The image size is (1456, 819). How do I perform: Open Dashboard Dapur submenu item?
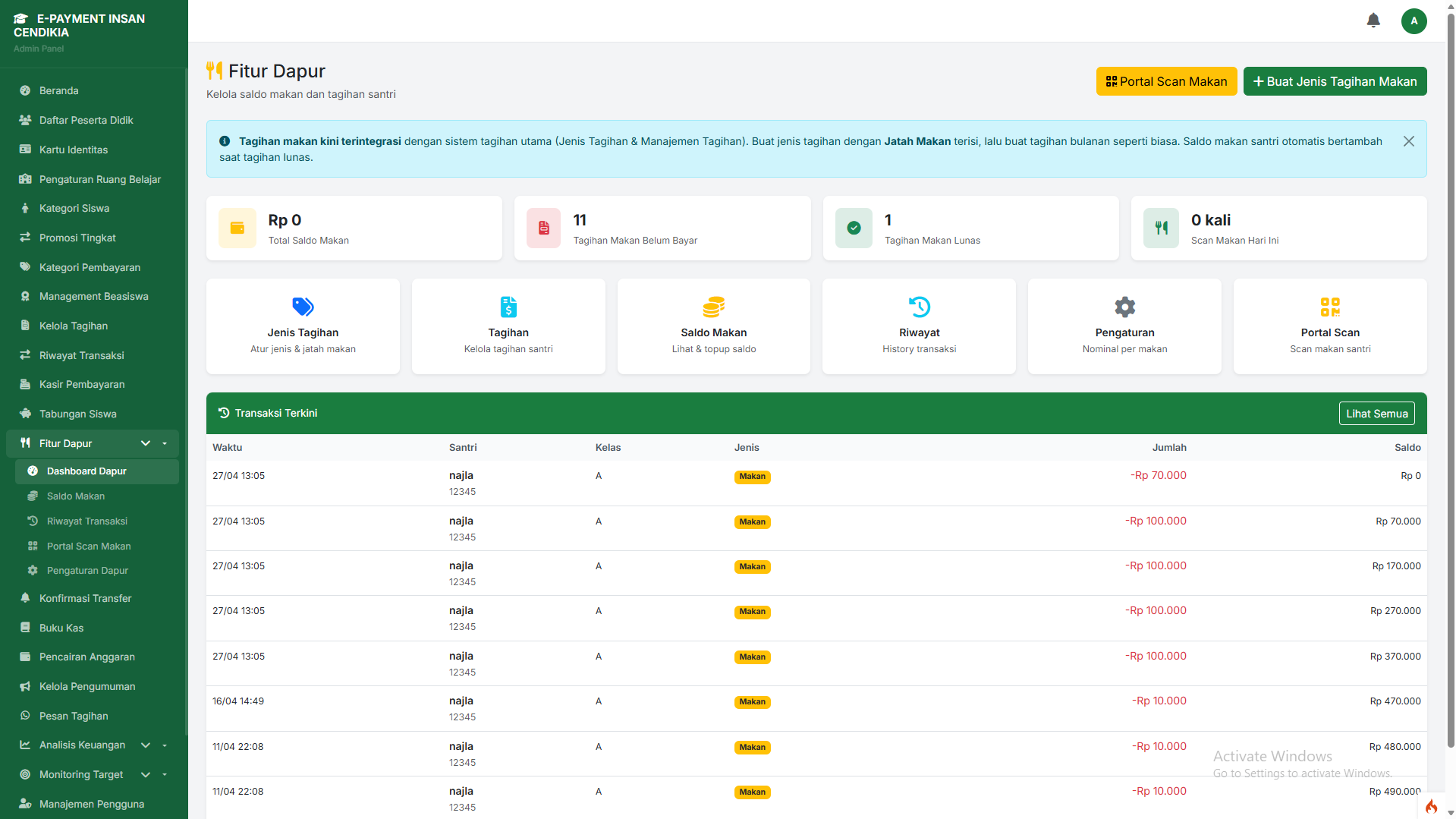click(x=97, y=471)
